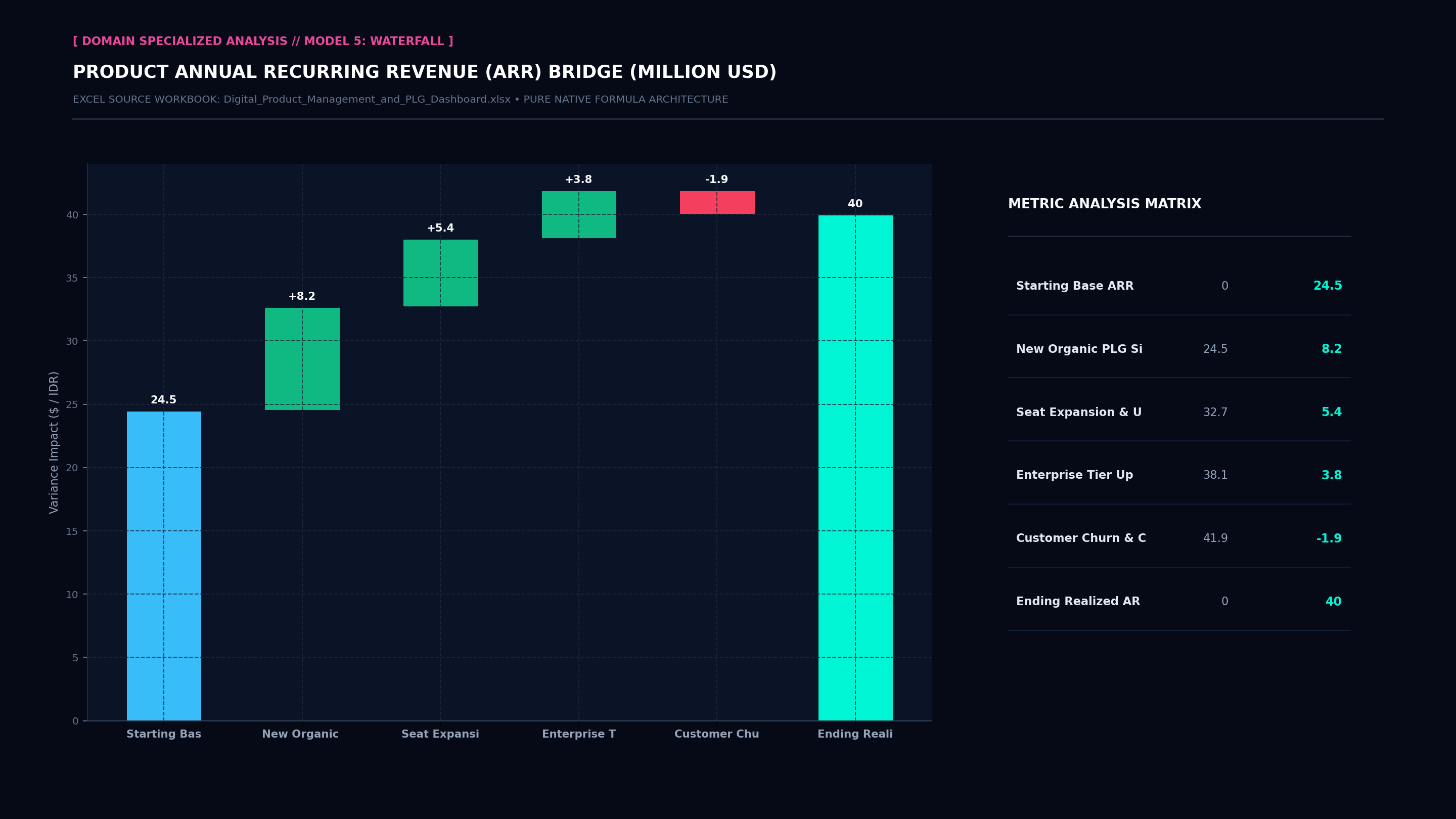The width and height of the screenshot is (1456, 819).
Task: Click the 'Enterprise T' x-axis label
Action: [579, 734]
